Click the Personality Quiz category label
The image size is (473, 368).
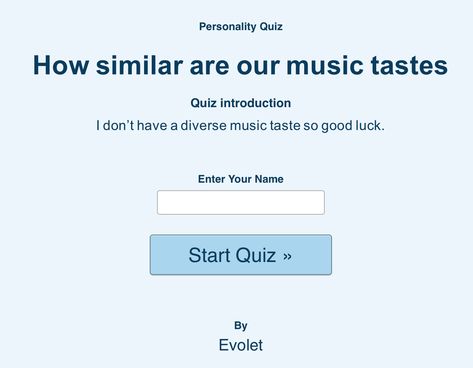click(x=241, y=26)
